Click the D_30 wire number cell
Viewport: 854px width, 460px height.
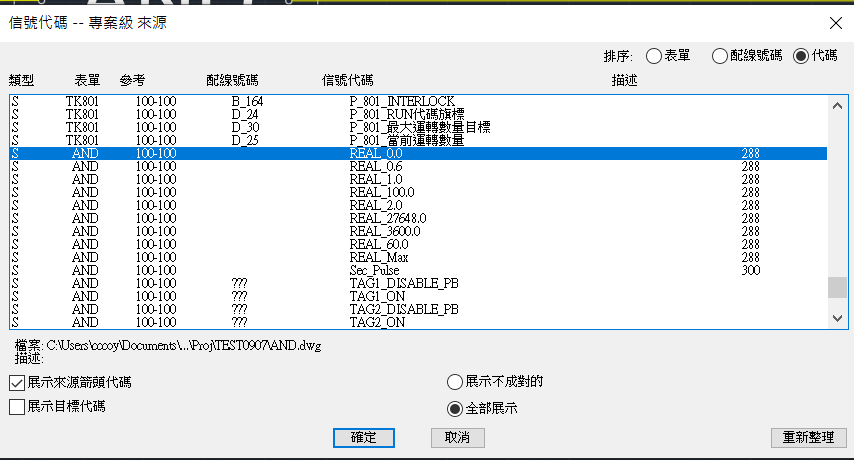(x=245, y=127)
